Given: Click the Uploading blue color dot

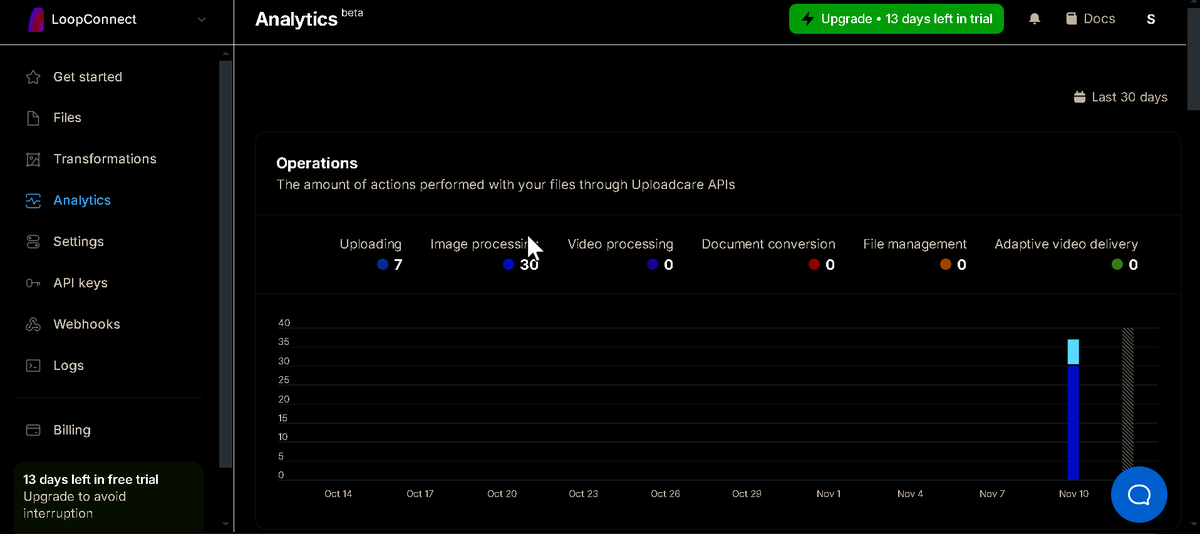Looking at the screenshot, I should coord(383,265).
